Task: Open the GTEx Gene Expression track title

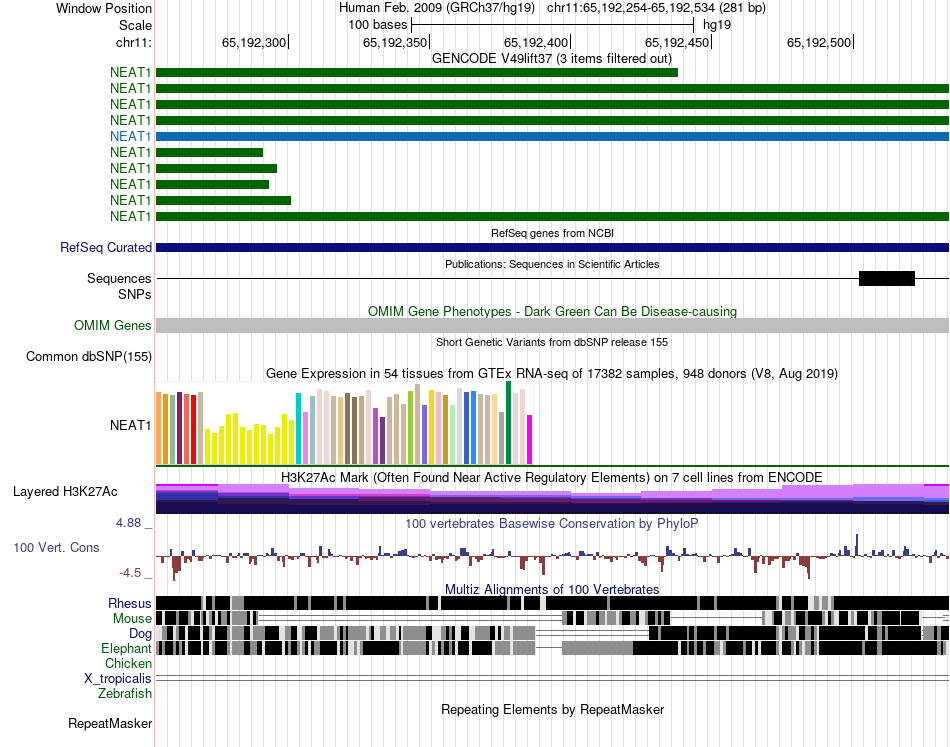Action: point(552,374)
